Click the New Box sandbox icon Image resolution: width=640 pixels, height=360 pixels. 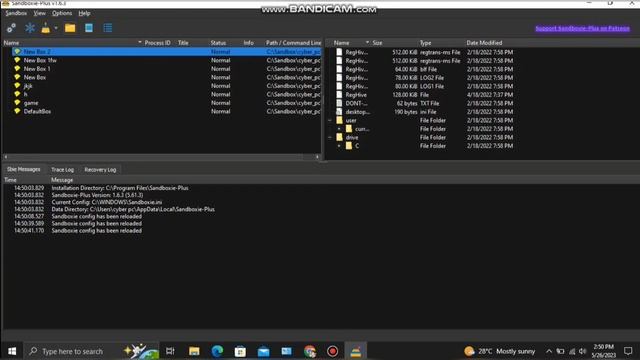(x=17, y=77)
